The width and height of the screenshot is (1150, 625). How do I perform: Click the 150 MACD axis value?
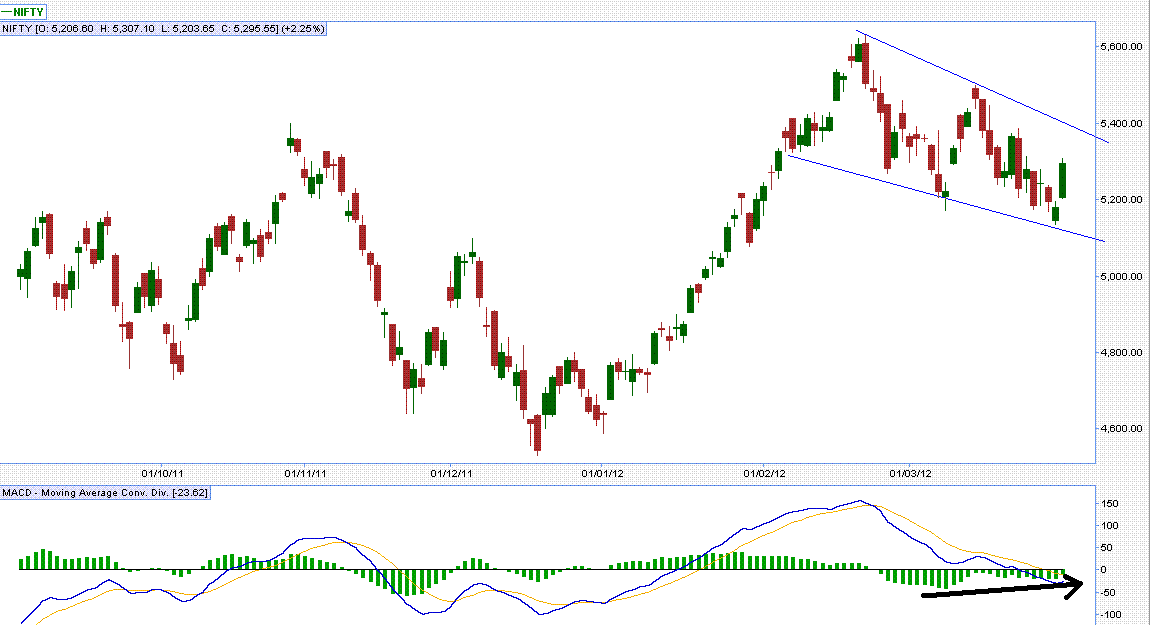tap(1110, 503)
